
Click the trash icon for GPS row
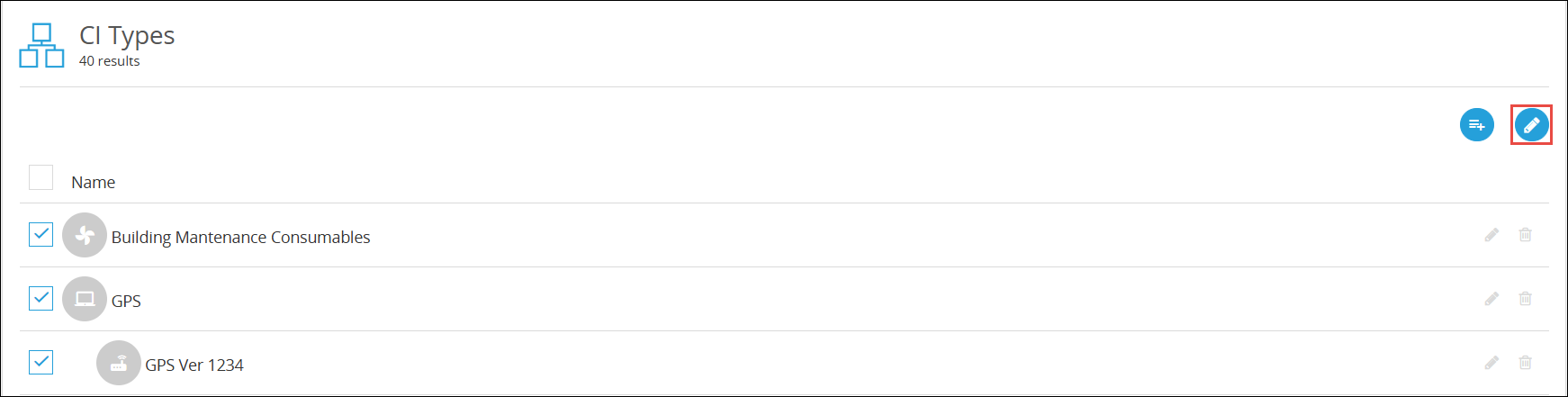[1525, 299]
